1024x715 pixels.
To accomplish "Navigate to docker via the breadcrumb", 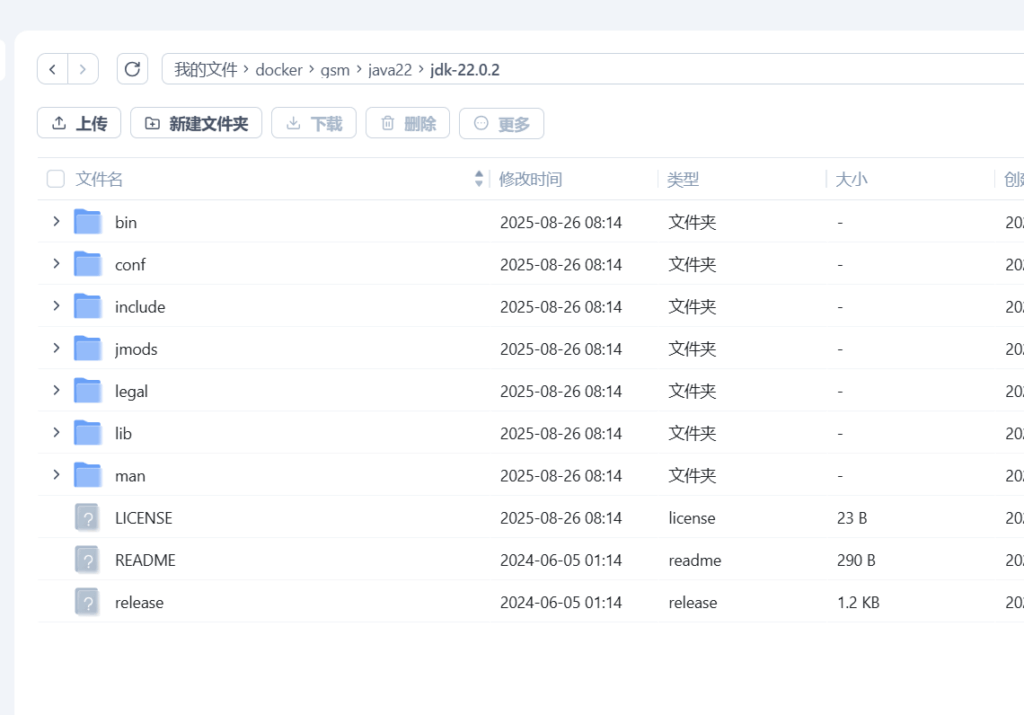I will 278,69.
